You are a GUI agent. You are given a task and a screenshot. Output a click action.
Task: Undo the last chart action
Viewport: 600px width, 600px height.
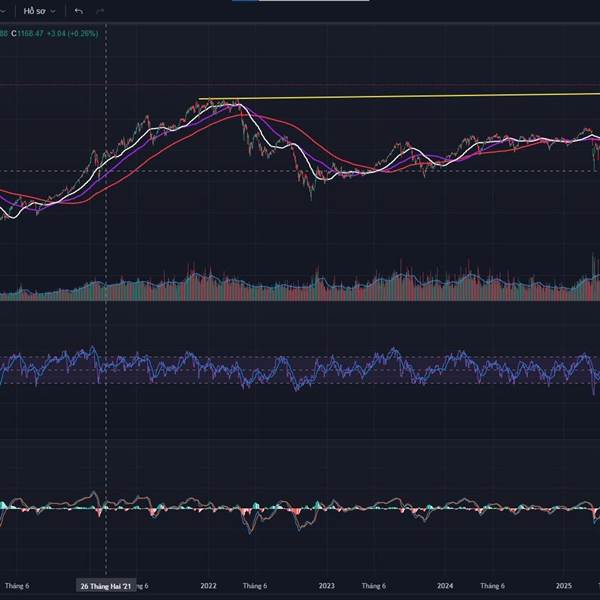point(78,11)
